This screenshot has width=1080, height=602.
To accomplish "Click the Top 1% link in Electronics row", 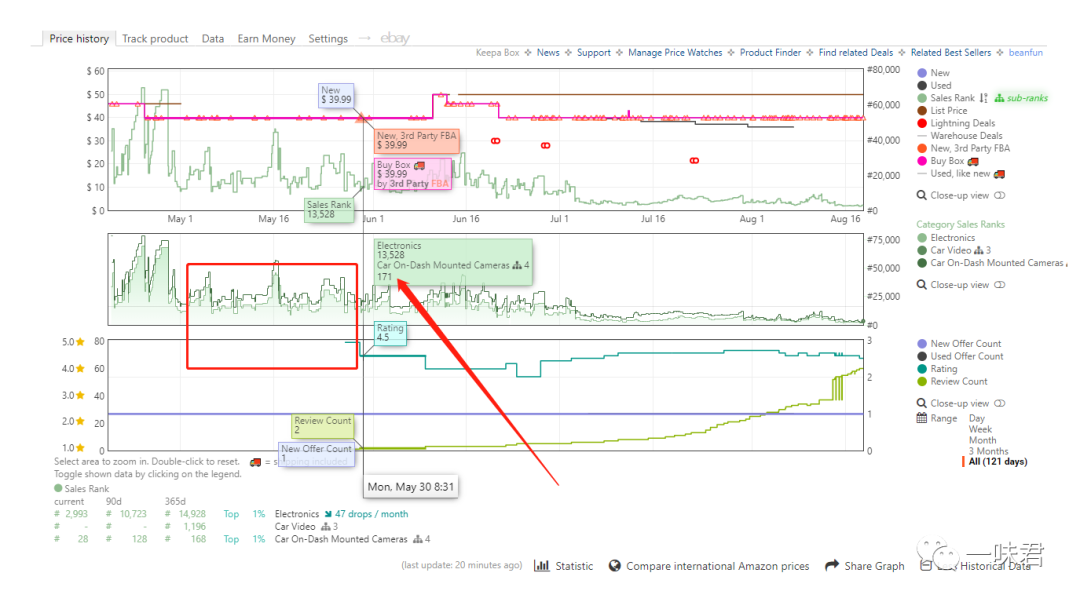I will point(244,514).
